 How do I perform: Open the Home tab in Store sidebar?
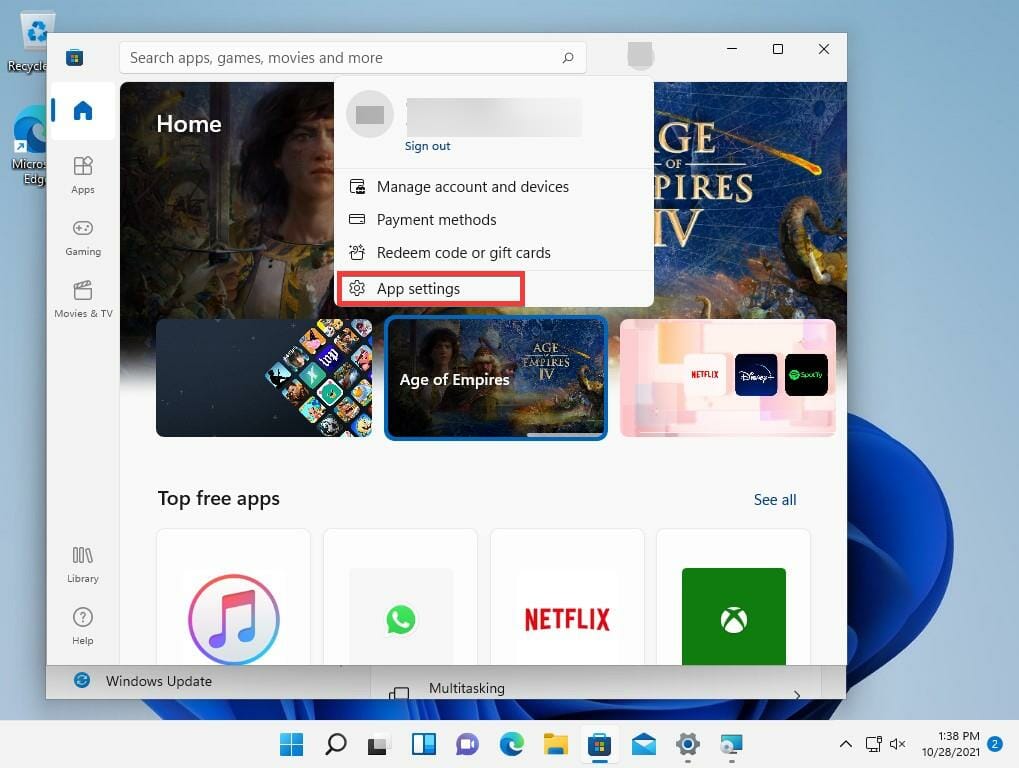[83, 111]
